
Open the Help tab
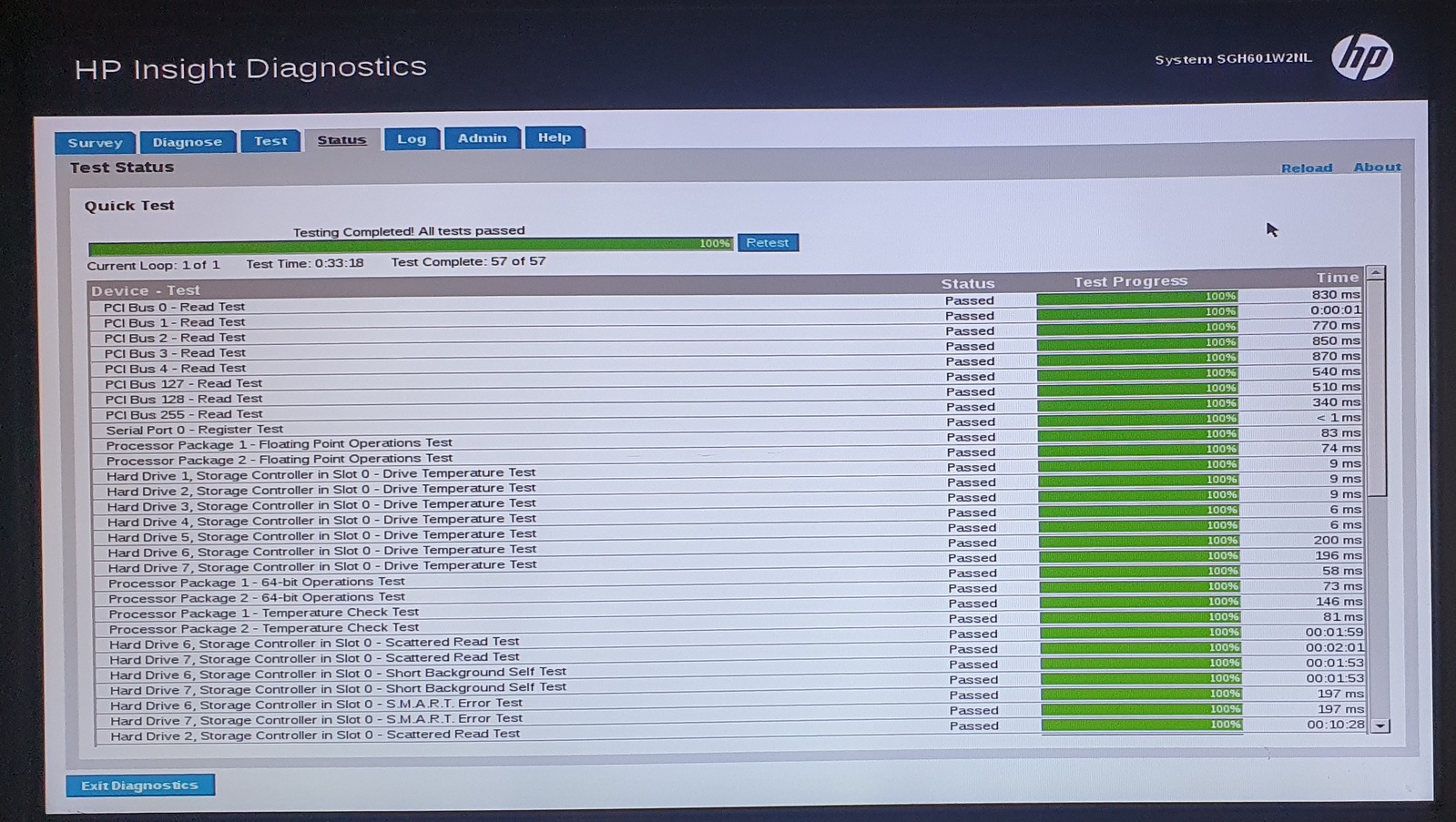coord(554,137)
